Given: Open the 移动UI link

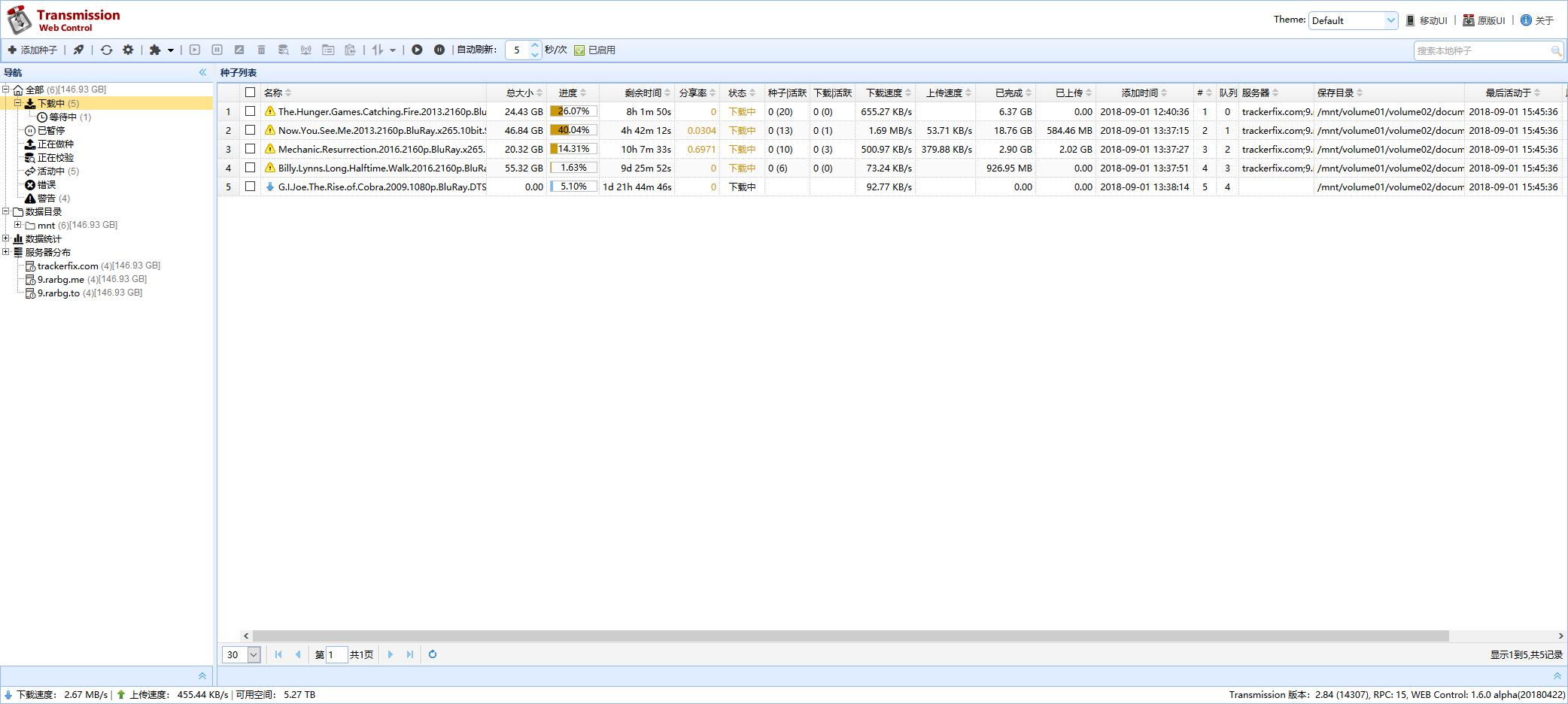Looking at the screenshot, I should pos(1427,20).
